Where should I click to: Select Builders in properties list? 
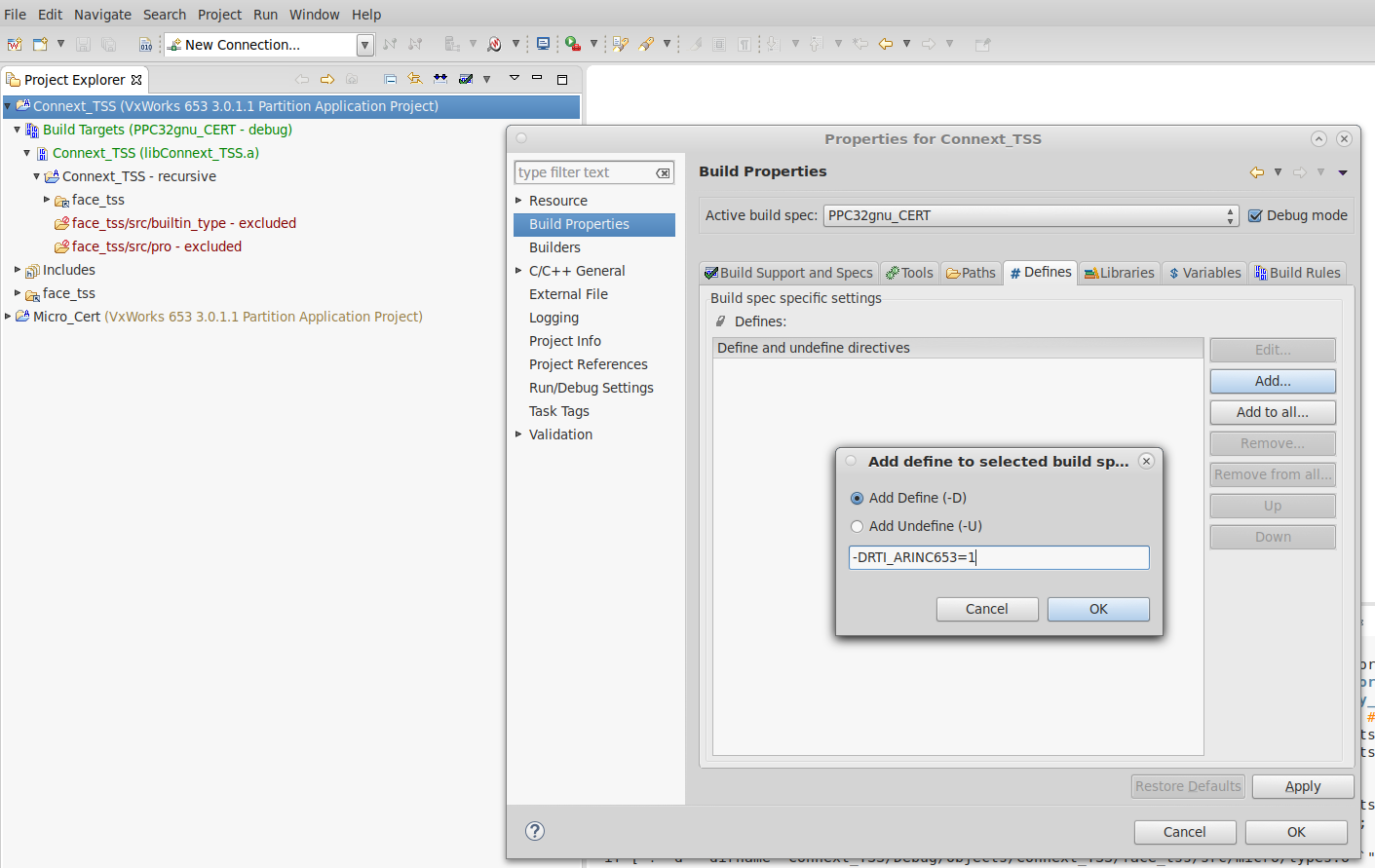coord(554,247)
